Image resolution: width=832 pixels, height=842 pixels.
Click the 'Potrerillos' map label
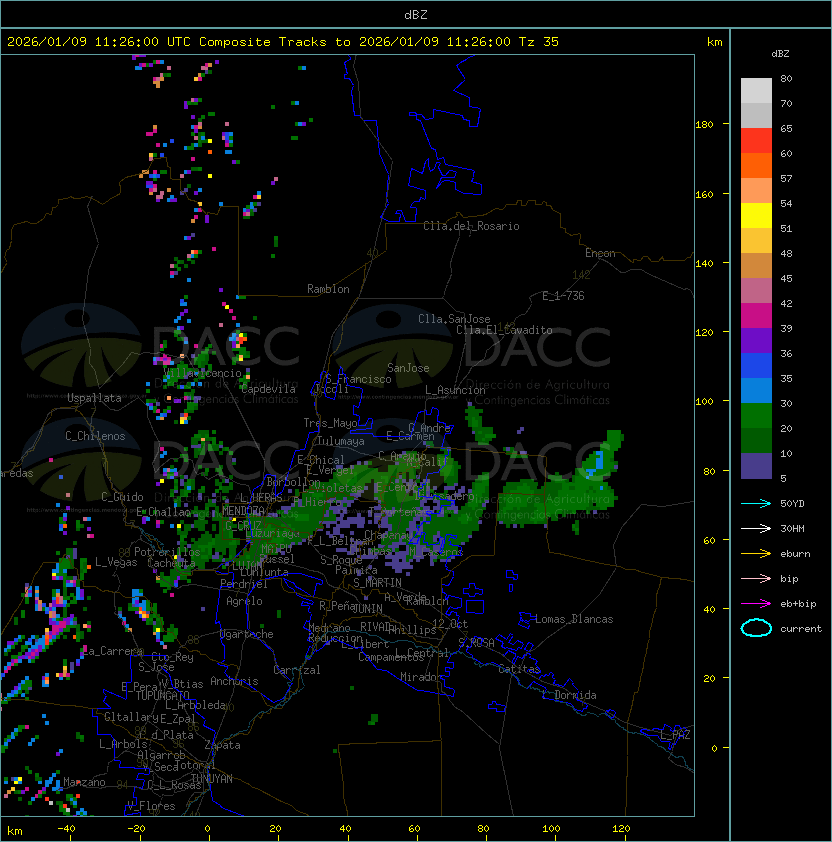point(167,552)
